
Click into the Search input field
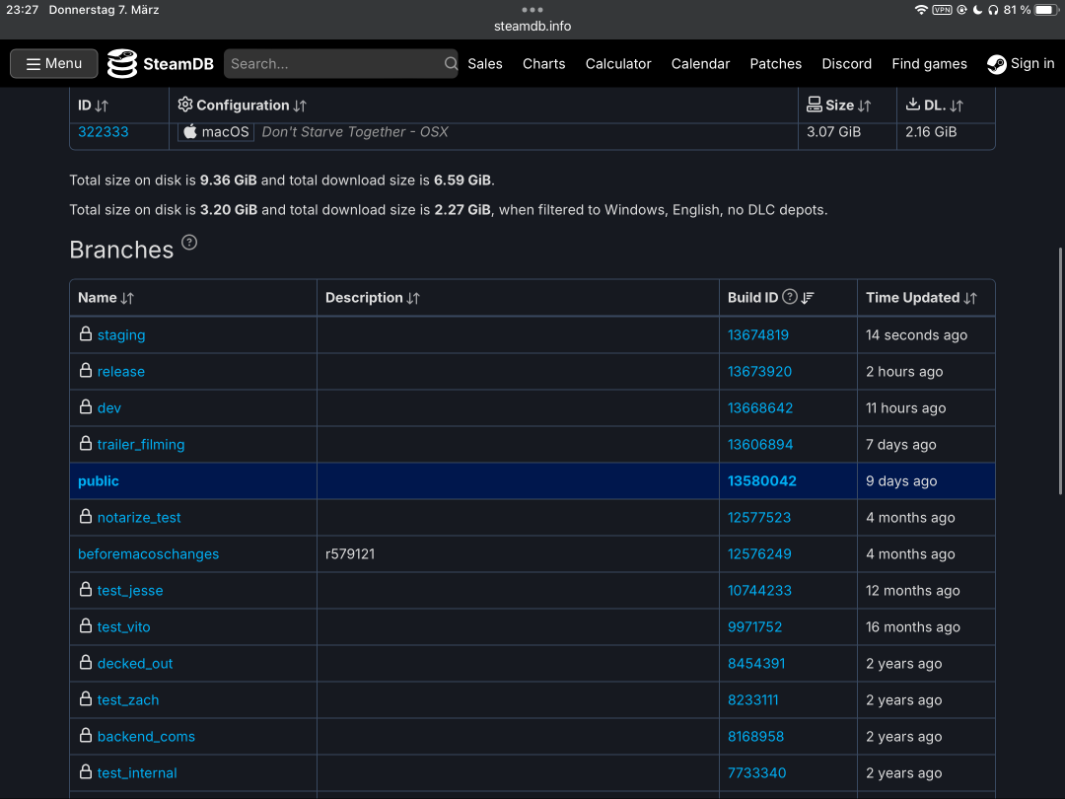[x=333, y=64]
